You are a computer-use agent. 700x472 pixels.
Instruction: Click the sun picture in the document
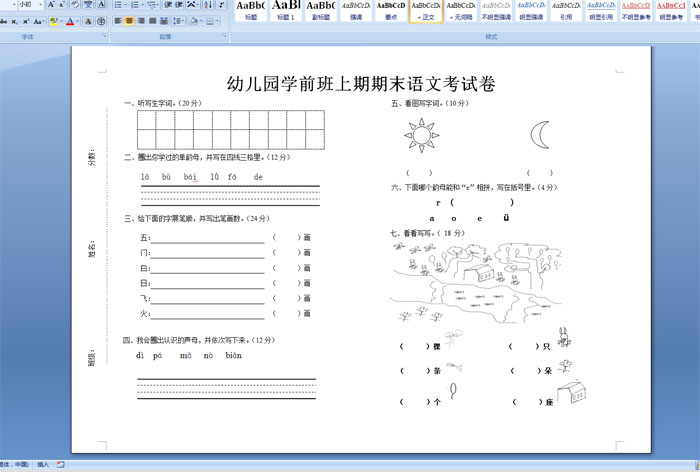(421, 135)
